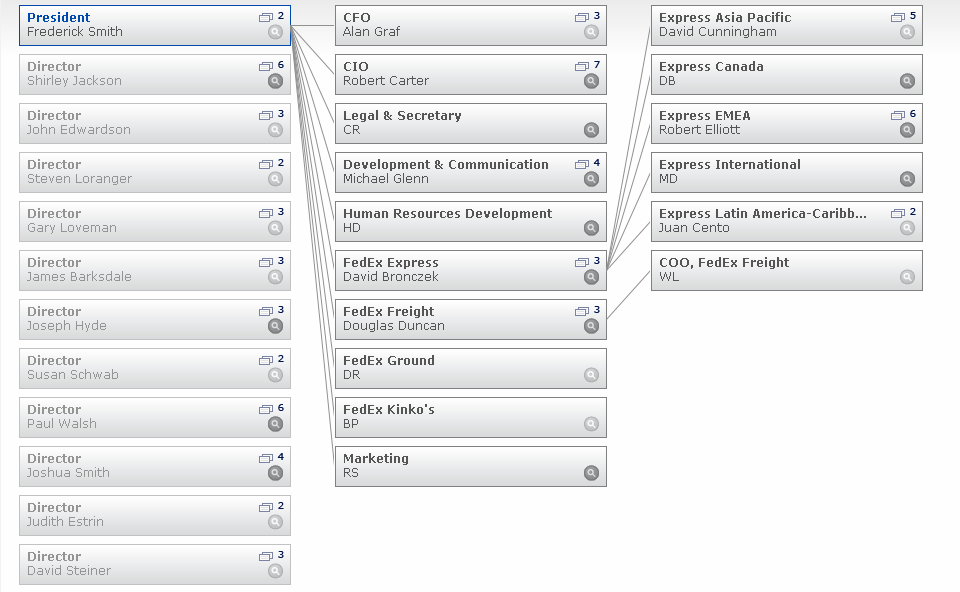
Task: Expand subordinates count 7 on CIO card
Action: click(x=587, y=66)
